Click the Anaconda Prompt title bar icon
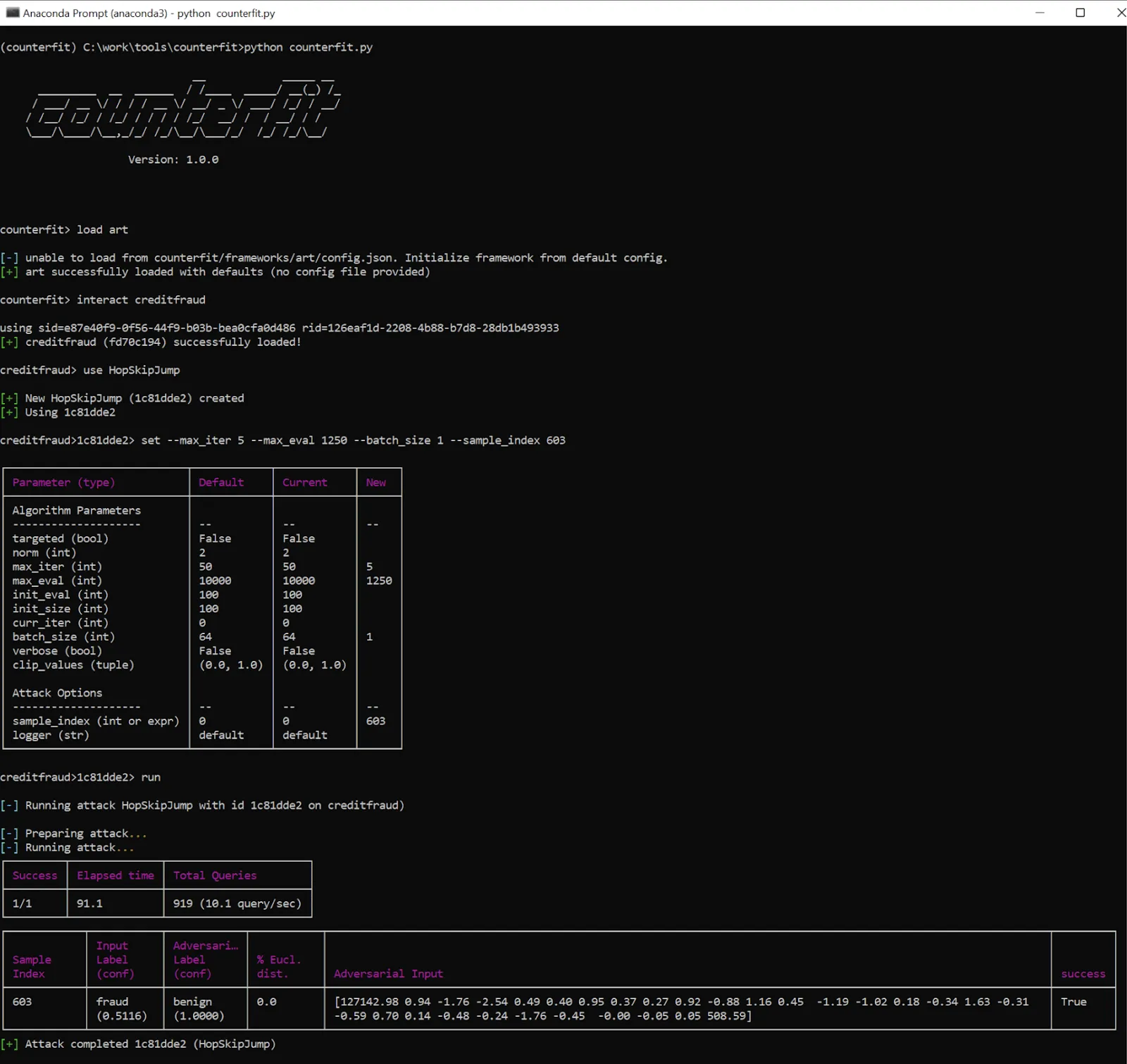The image size is (1127, 1064). click(12, 13)
